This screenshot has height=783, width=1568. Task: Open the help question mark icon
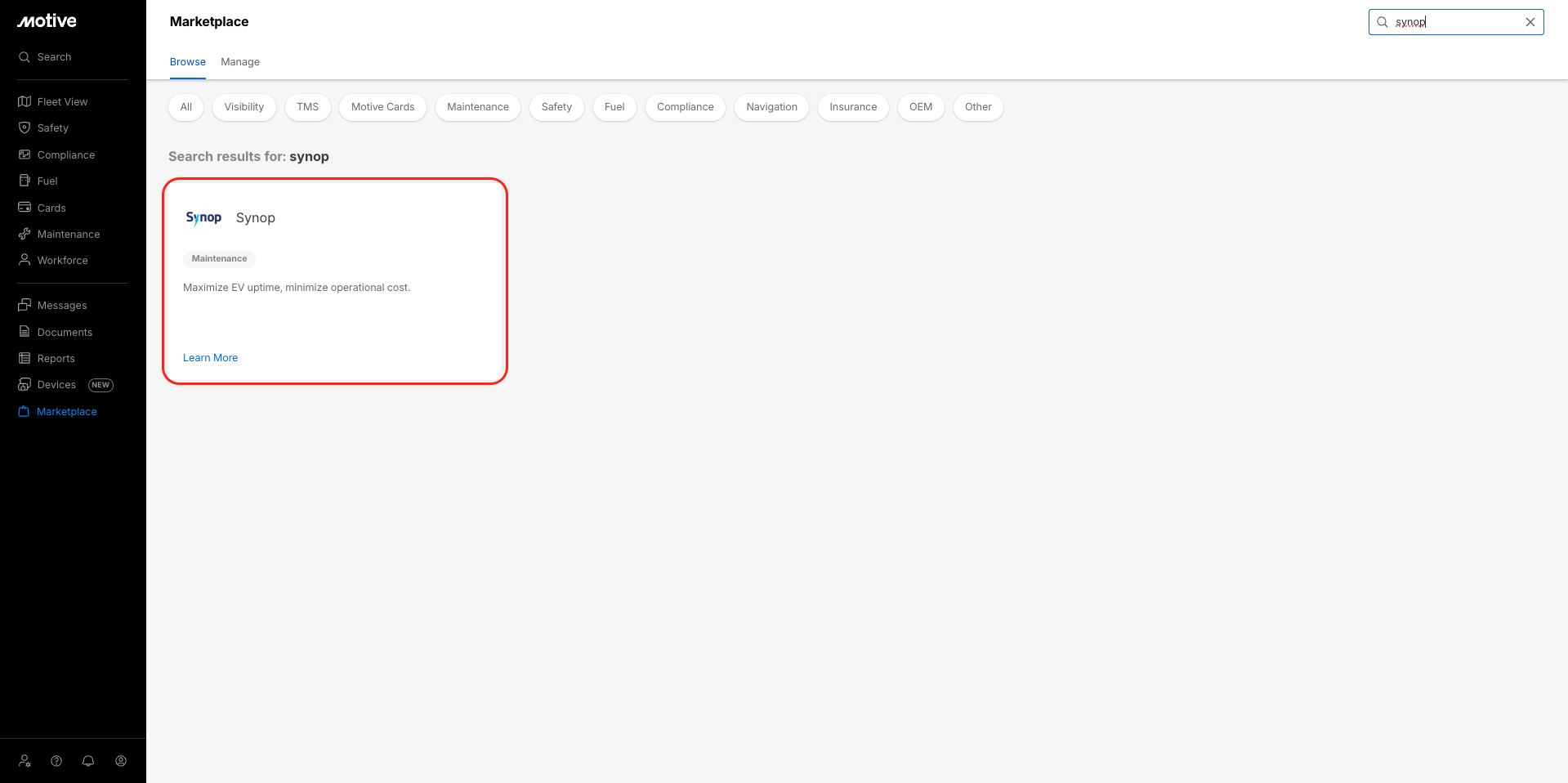tap(56, 761)
